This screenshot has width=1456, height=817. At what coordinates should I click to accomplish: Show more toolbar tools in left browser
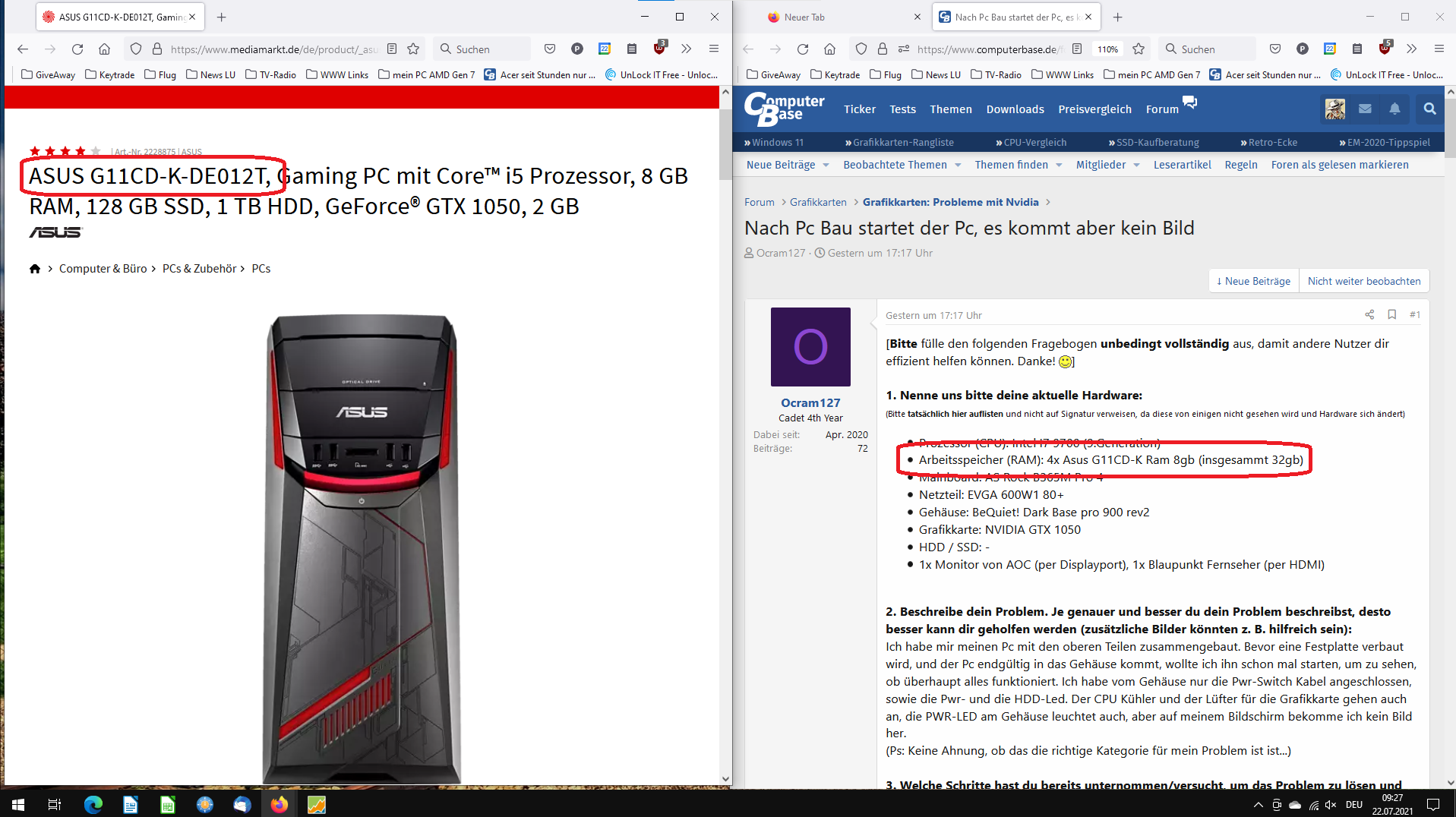(x=687, y=49)
